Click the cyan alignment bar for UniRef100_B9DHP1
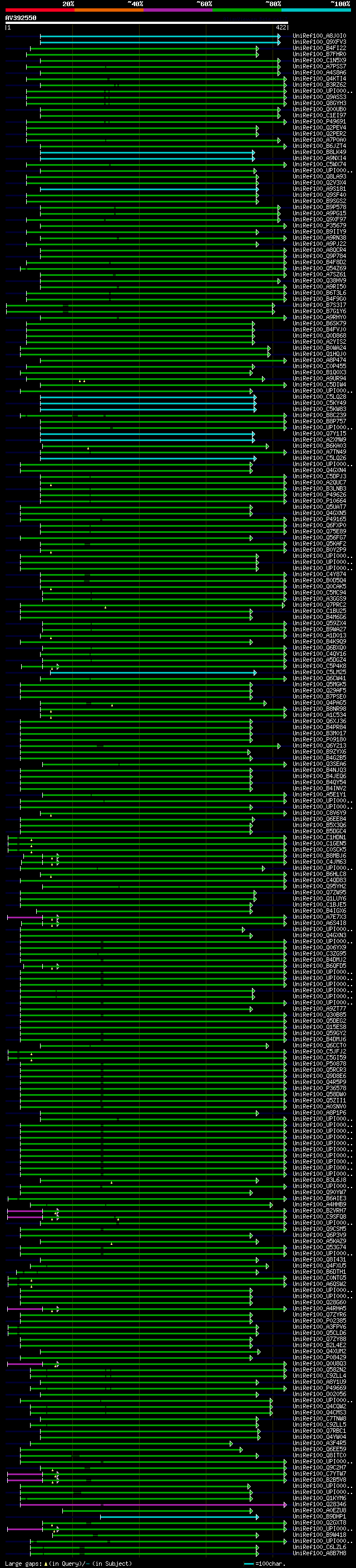Viewport: 356px width, 1568px height. 179,1516
